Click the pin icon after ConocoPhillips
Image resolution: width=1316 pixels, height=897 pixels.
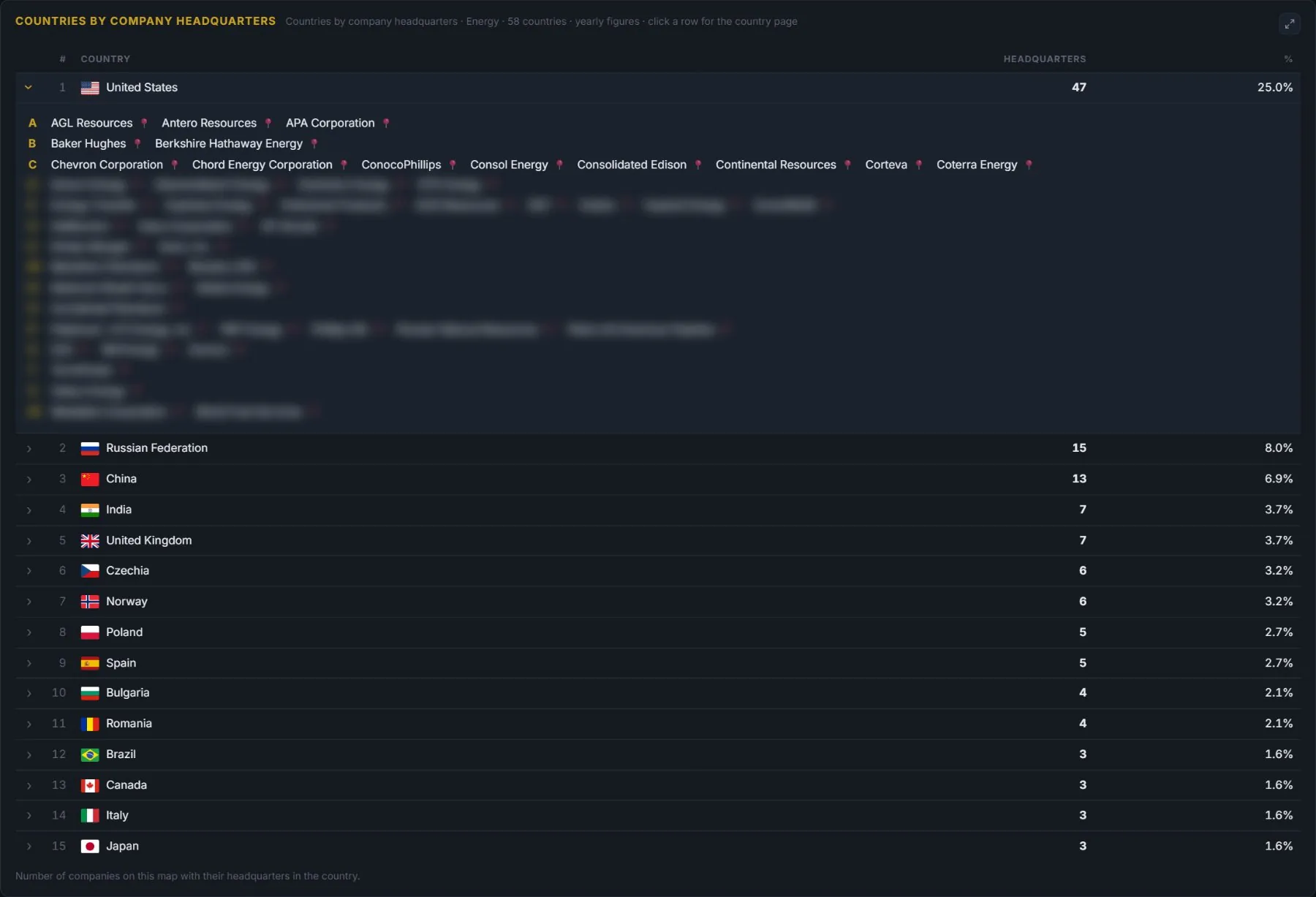453,164
